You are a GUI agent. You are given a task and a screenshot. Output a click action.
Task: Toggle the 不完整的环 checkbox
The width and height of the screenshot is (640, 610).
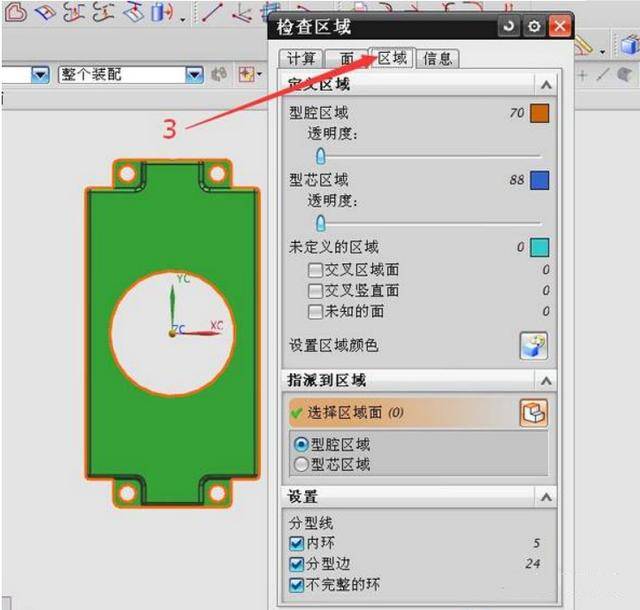[296, 584]
